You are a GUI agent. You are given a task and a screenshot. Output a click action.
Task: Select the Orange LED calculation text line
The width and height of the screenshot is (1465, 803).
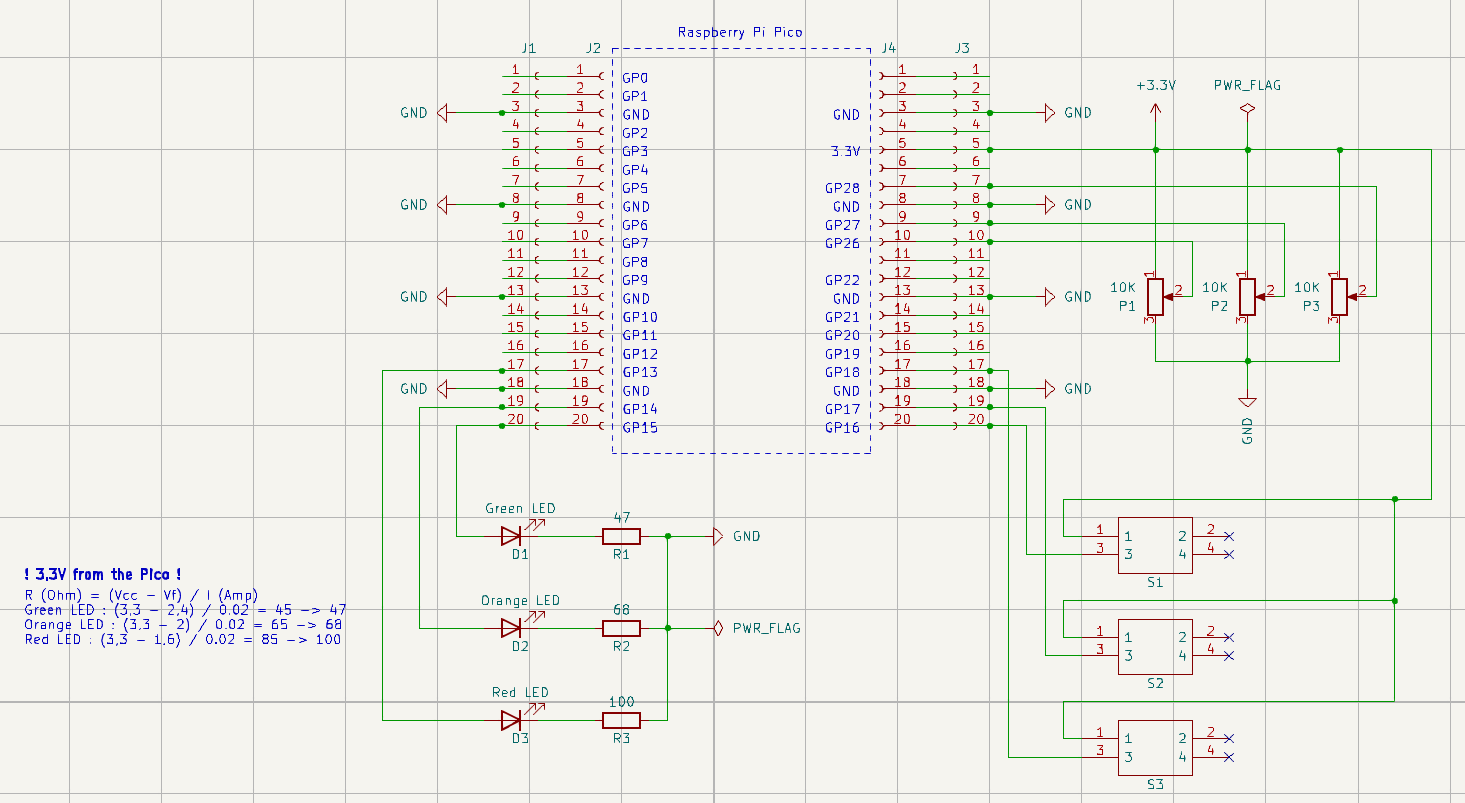pyautogui.click(x=182, y=624)
